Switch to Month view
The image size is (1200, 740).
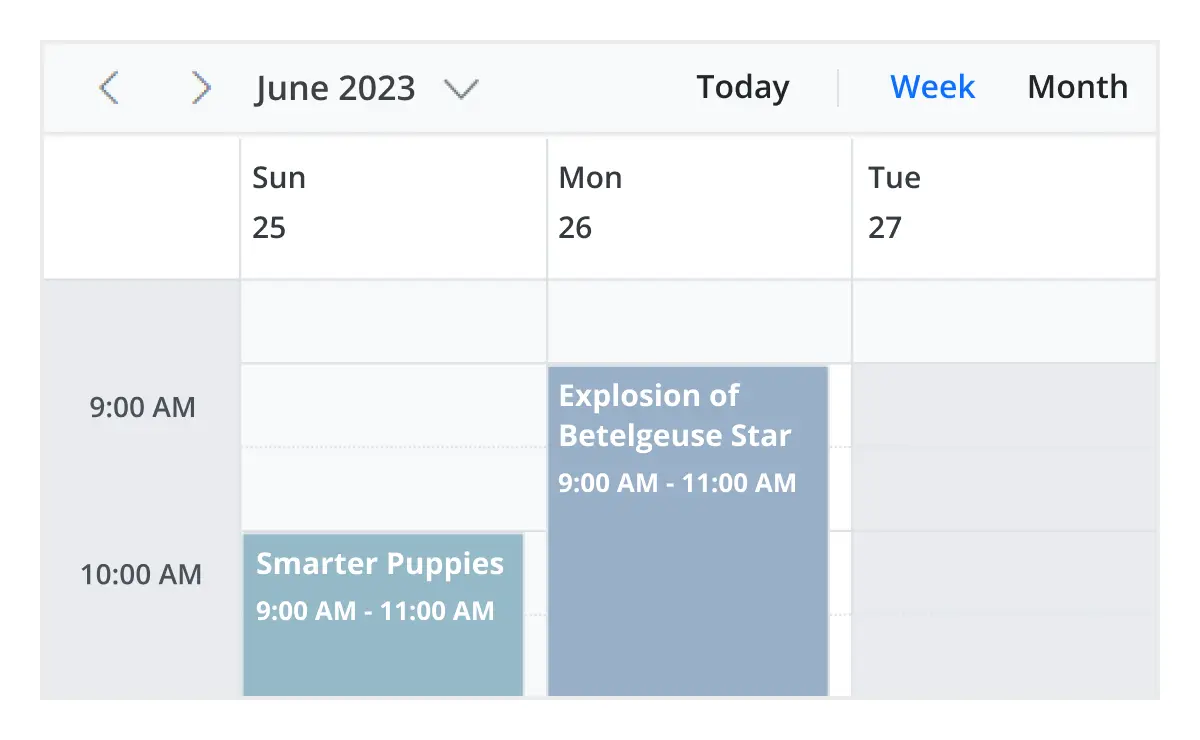(x=1077, y=87)
